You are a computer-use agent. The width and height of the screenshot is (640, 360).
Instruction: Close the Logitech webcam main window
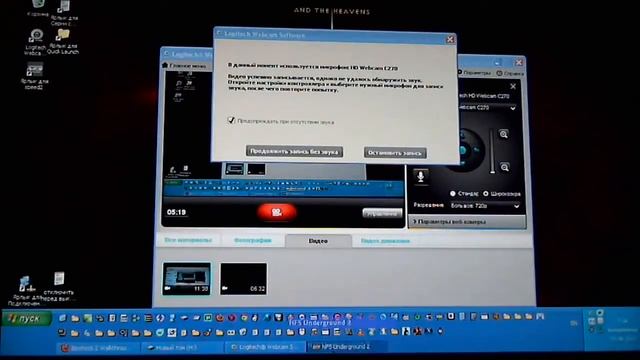[518, 62]
